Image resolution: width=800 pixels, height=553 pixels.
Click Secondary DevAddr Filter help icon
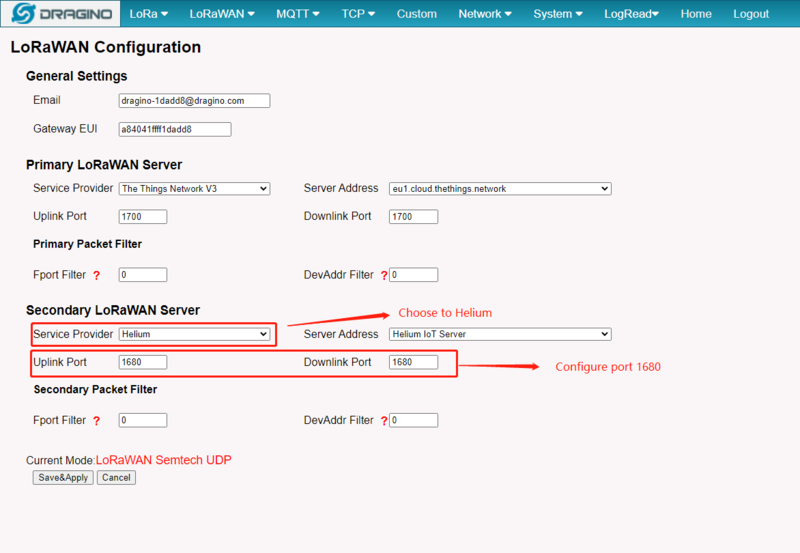(384, 421)
